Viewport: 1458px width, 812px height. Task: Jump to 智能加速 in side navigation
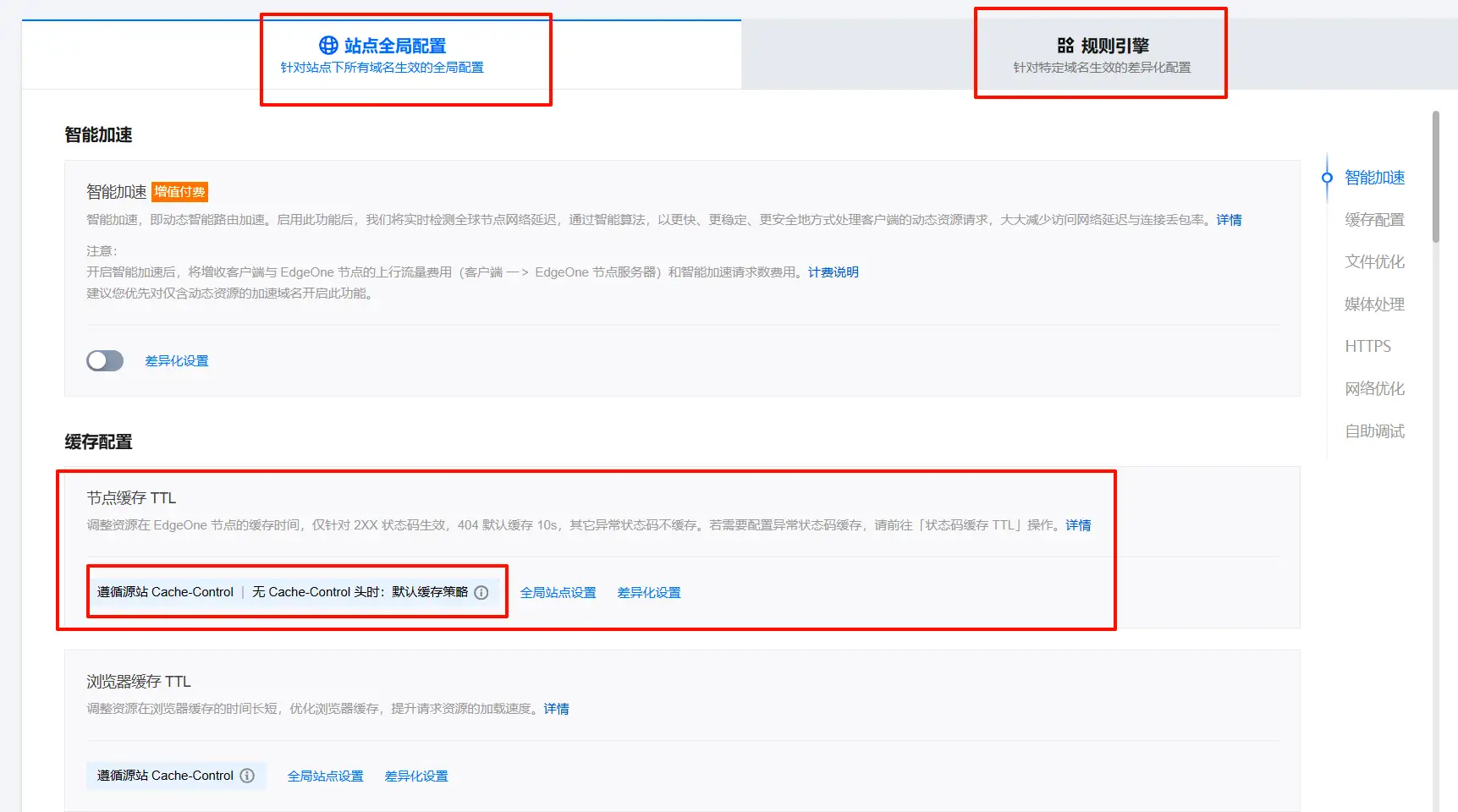point(1374,178)
